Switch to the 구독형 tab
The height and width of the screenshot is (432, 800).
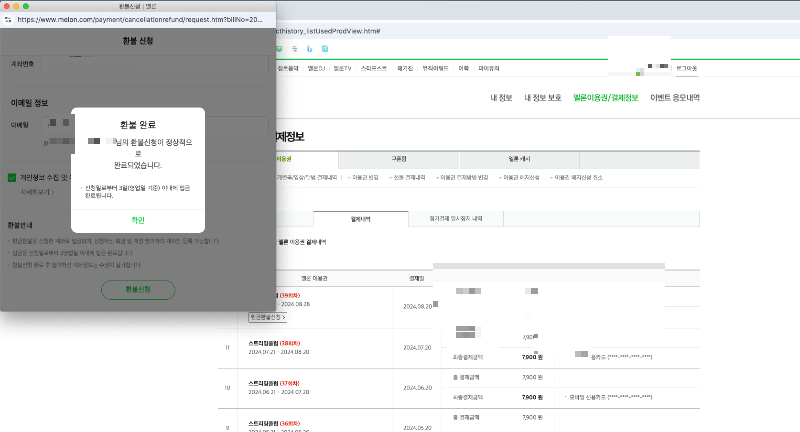point(399,159)
